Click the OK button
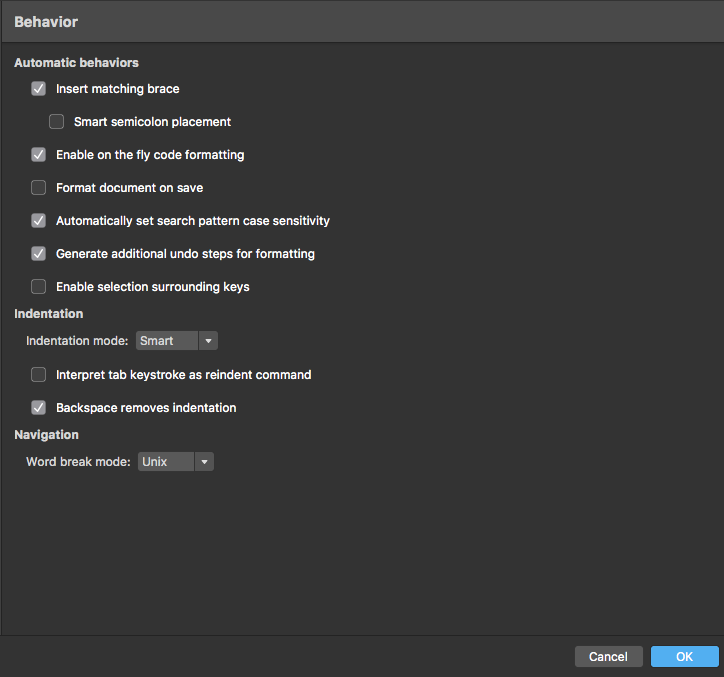 point(684,656)
